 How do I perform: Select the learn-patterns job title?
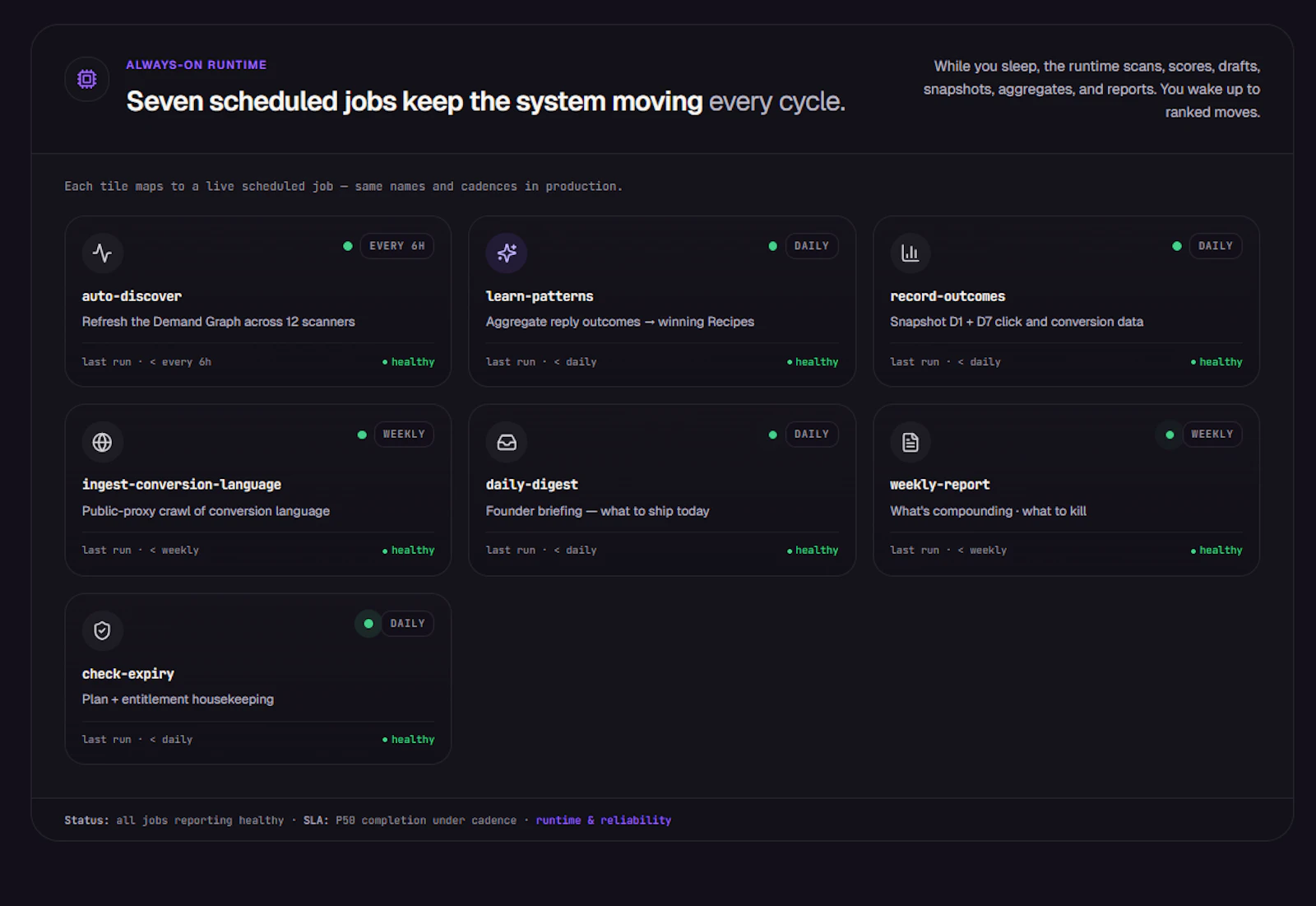(540, 296)
